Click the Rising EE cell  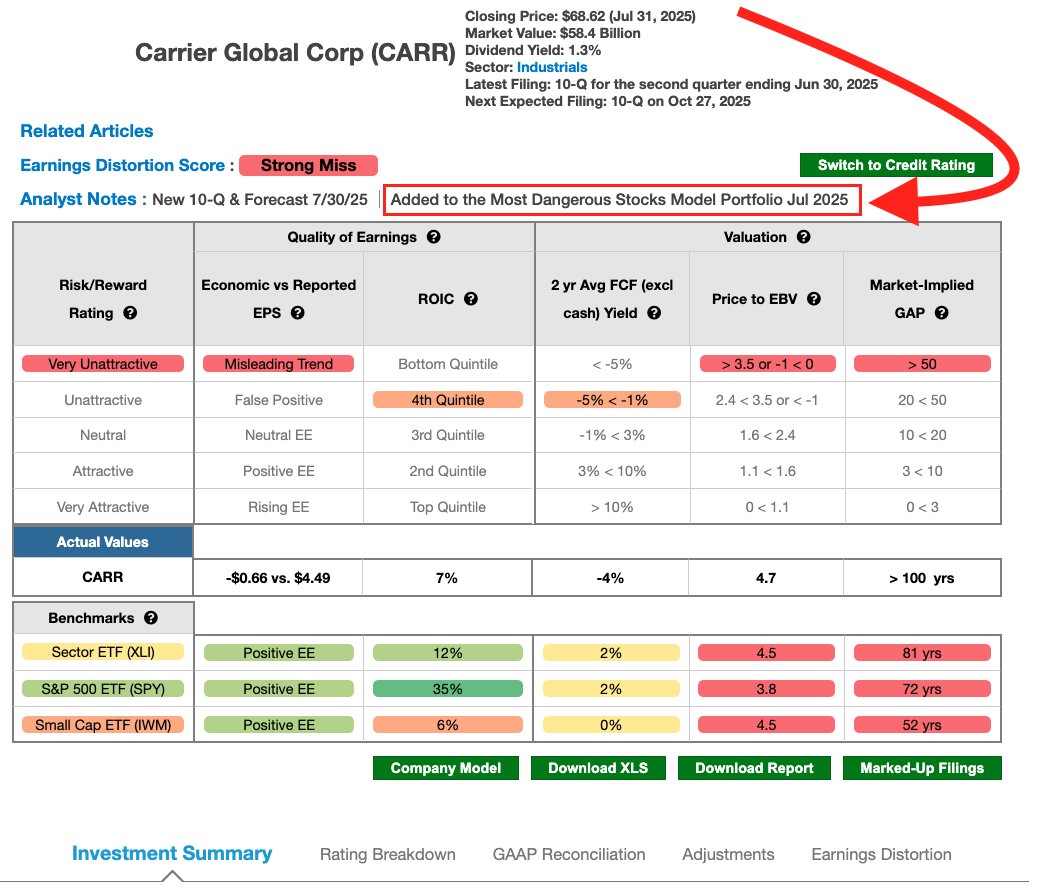278,507
